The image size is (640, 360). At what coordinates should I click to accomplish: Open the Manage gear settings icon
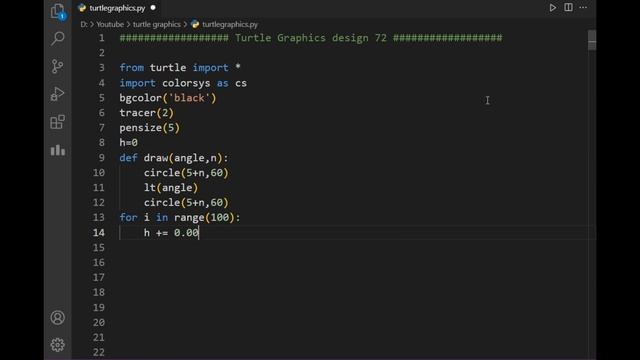[x=58, y=345]
